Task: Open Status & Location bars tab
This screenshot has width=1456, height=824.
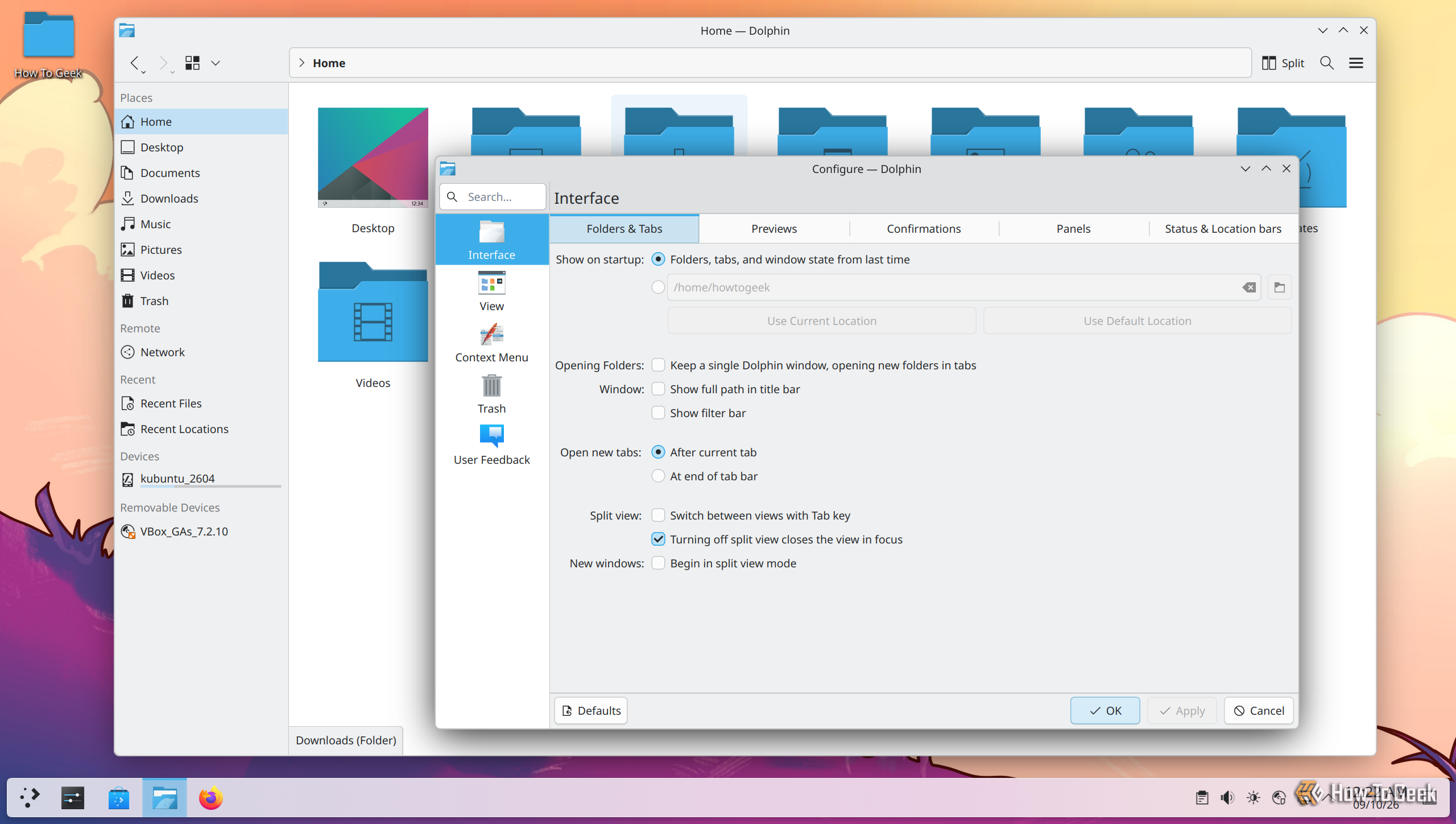Action: [x=1223, y=228]
